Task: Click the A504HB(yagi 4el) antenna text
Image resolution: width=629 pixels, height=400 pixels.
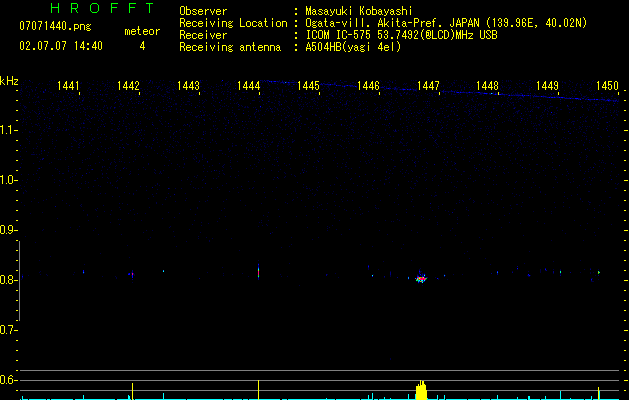Action: pyautogui.click(x=353, y=47)
